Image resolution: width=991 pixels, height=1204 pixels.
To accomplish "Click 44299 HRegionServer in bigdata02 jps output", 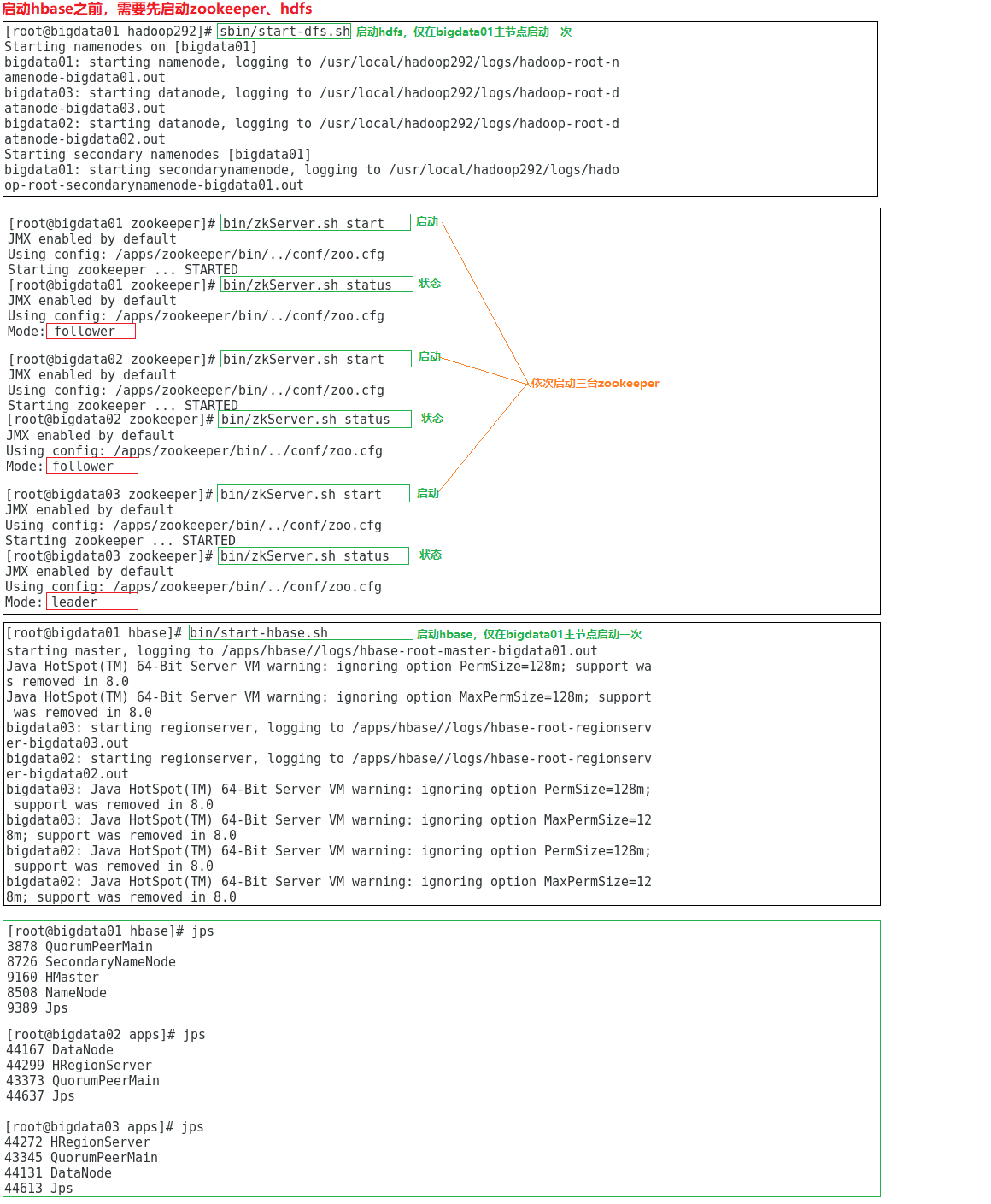I will click(x=79, y=1066).
